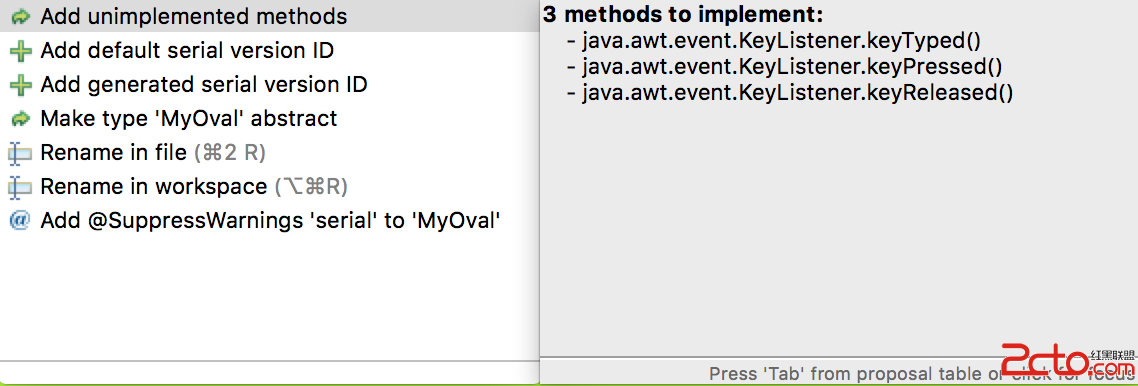Click the KeyListener.keyPressed() line in the preview
This screenshot has height=386, width=1138.
coord(785,67)
